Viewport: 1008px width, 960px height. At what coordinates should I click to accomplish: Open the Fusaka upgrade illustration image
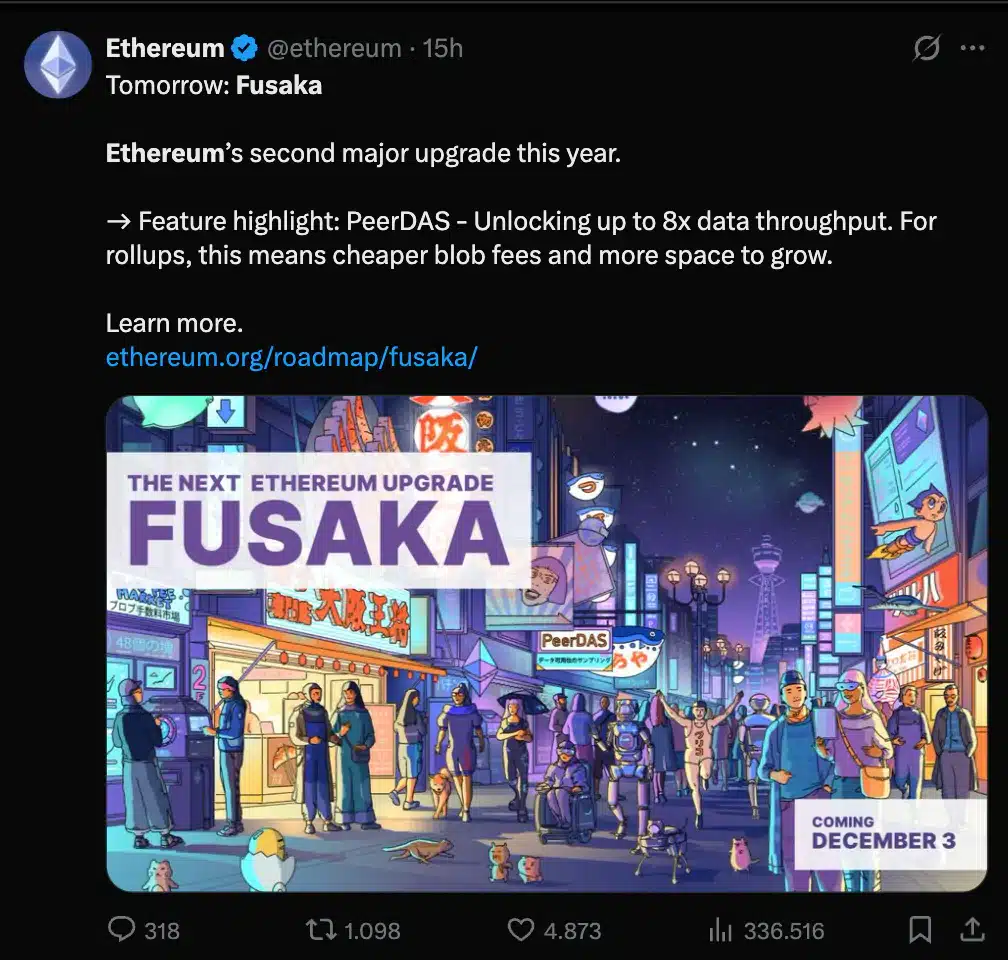pyautogui.click(x=546, y=642)
